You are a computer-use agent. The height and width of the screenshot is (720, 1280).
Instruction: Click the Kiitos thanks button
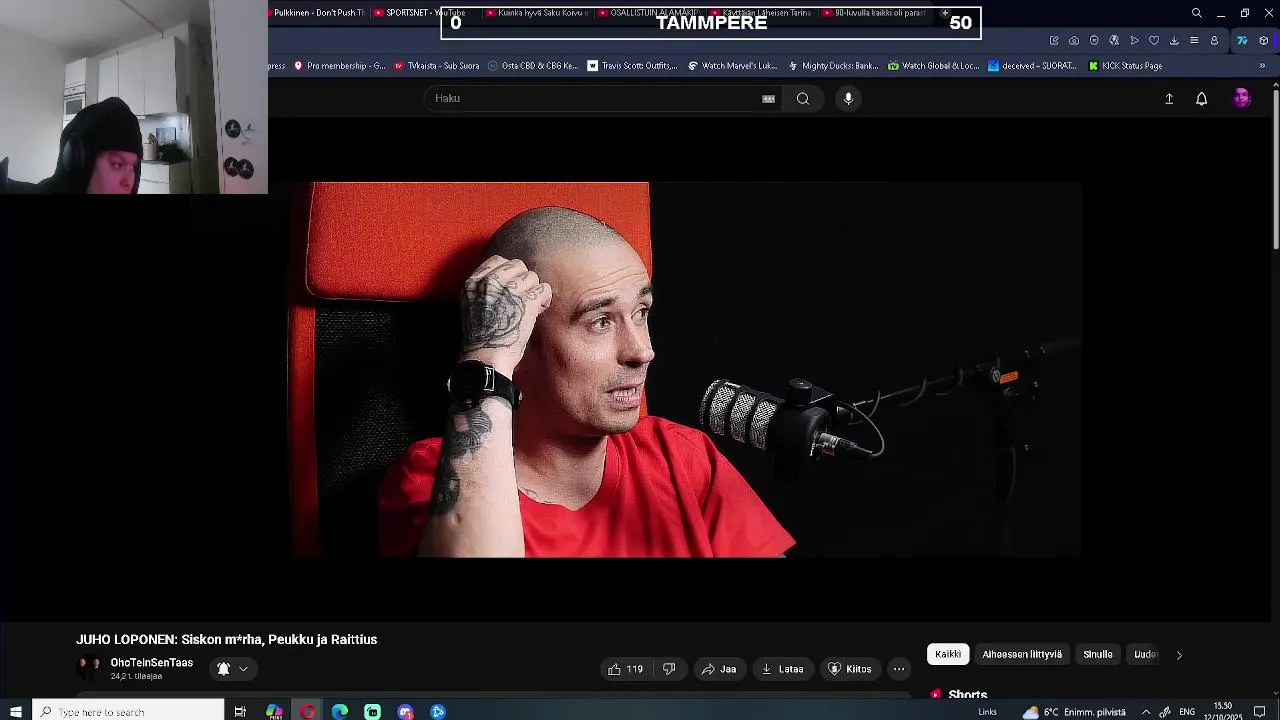(x=849, y=669)
